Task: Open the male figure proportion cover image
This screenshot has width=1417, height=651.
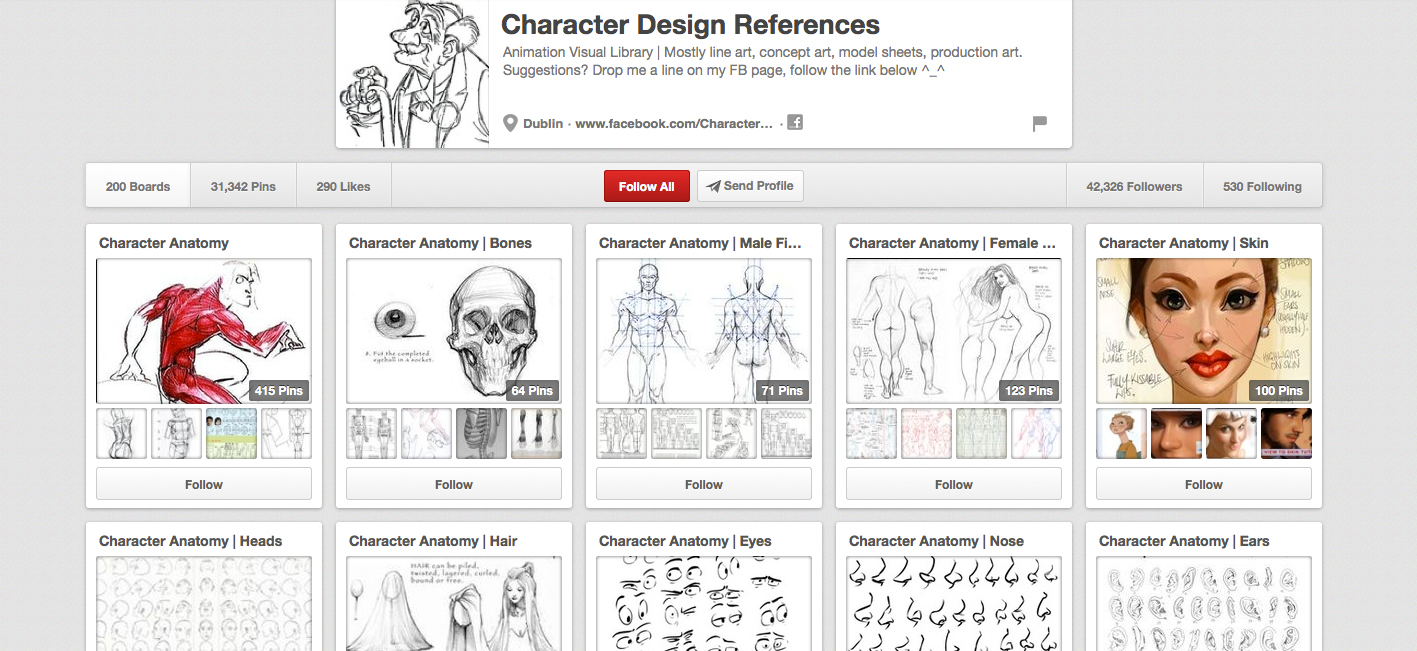Action: [704, 331]
